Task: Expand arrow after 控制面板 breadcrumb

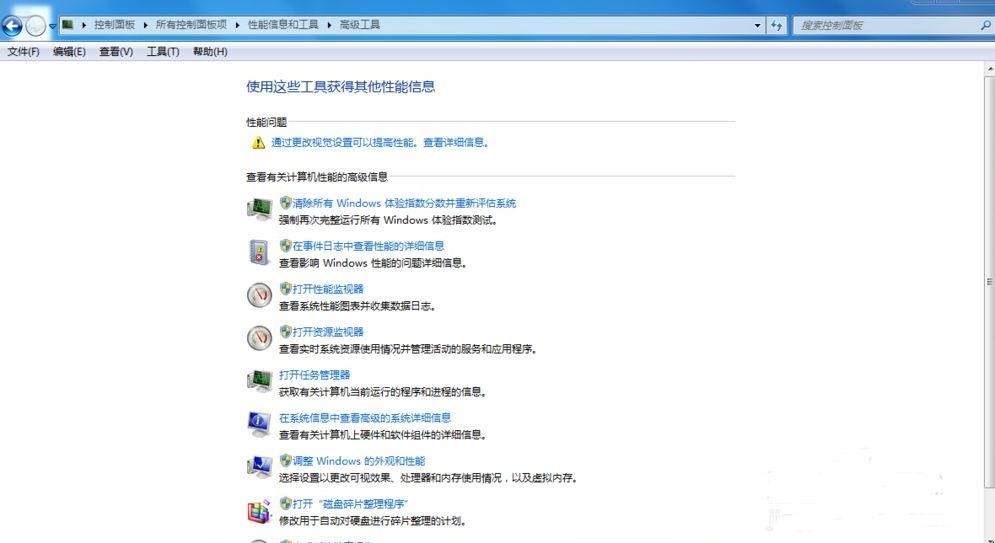Action: [145, 25]
